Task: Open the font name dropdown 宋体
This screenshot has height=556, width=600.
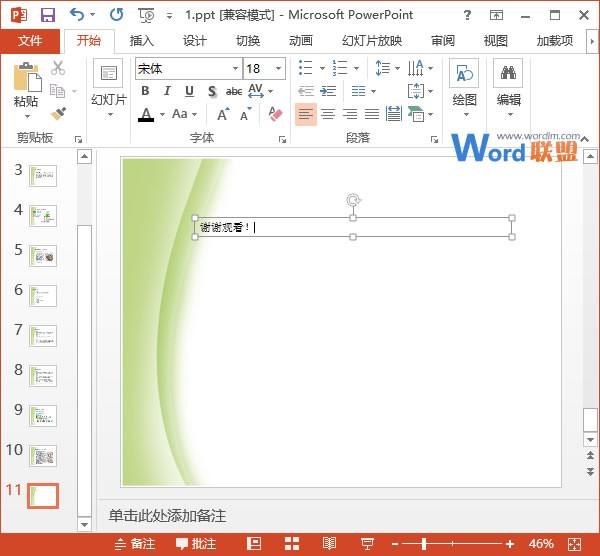Action: click(x=235, y=68)
